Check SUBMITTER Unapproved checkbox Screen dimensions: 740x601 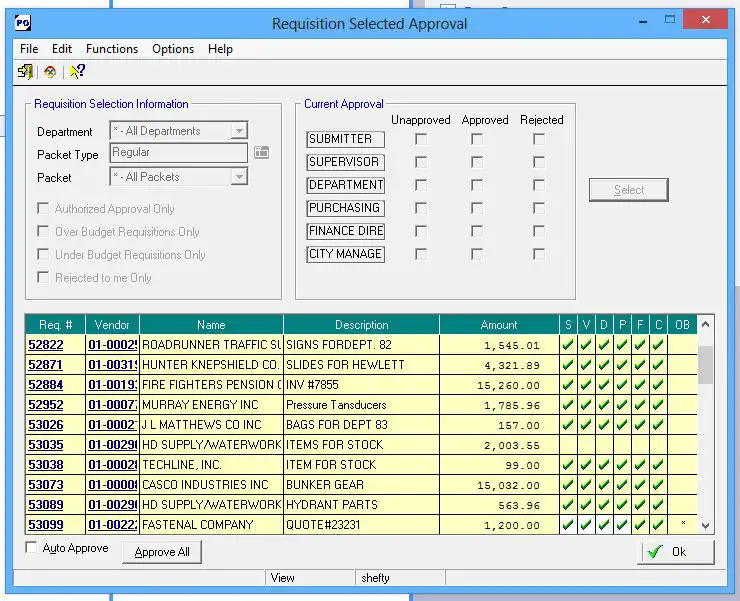tap(420, 139)
